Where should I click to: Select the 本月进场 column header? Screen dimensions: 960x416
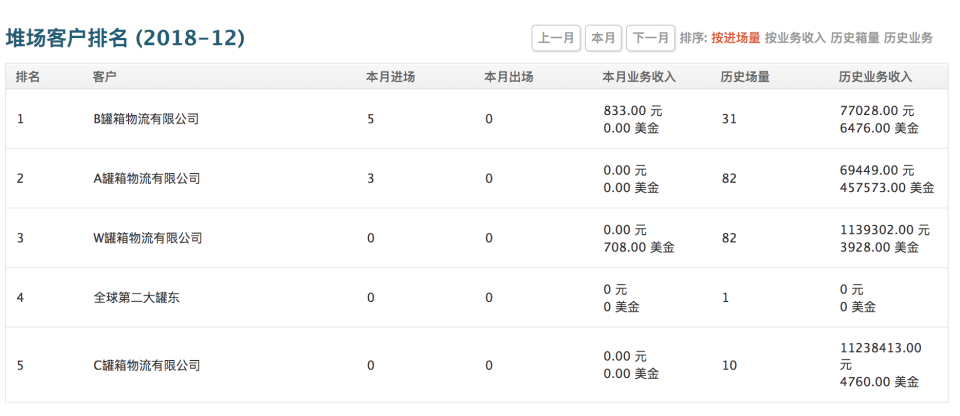[390, 77]
